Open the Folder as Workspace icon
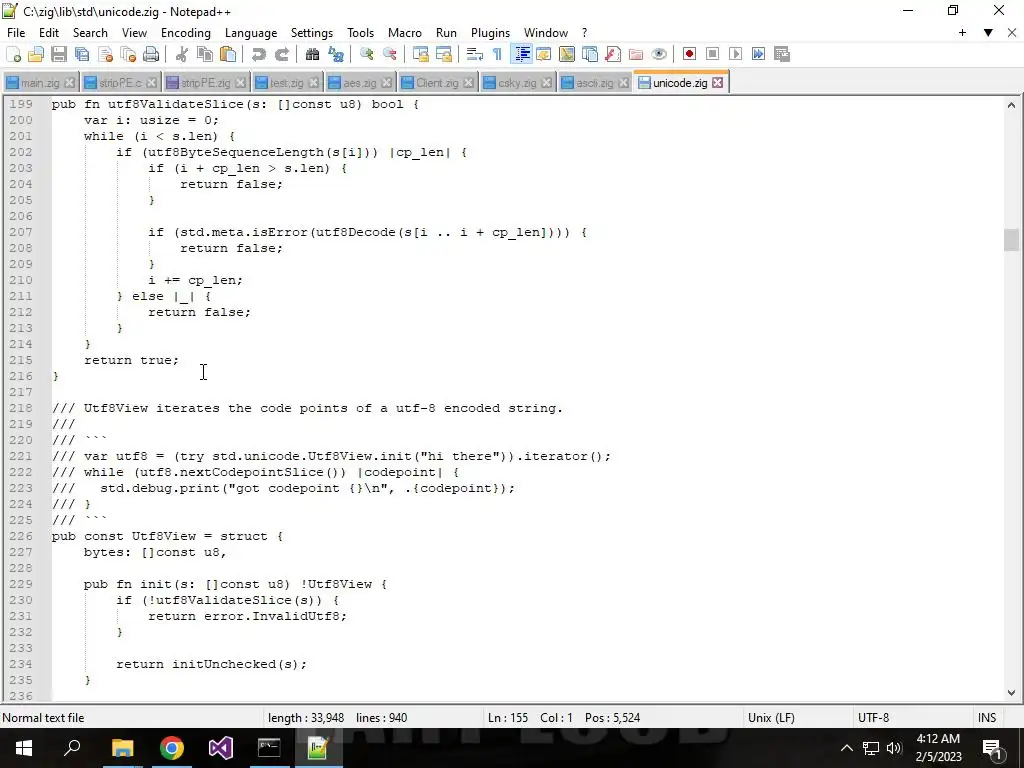The image size is (1024, 768). [x=635, y=54]
